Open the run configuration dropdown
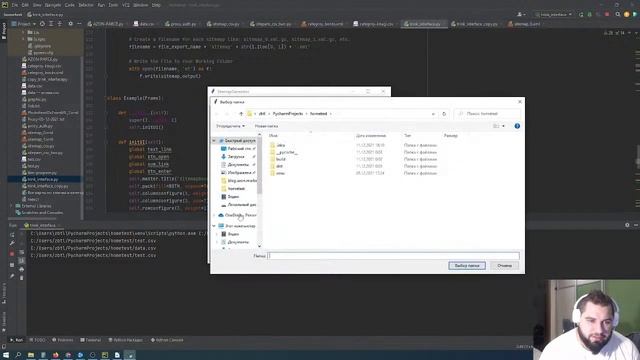Viewport: 640px width, 360px height. click(553, 14)
